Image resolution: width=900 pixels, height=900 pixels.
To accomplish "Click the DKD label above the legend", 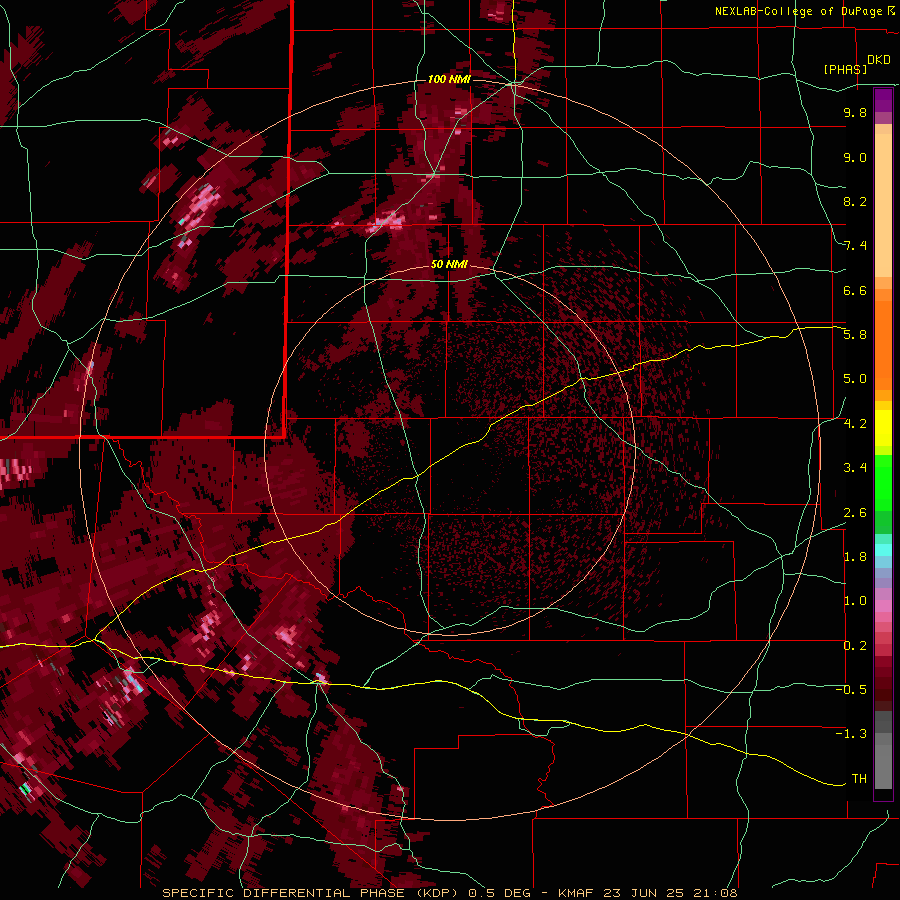I will click(x=878, y=60).
